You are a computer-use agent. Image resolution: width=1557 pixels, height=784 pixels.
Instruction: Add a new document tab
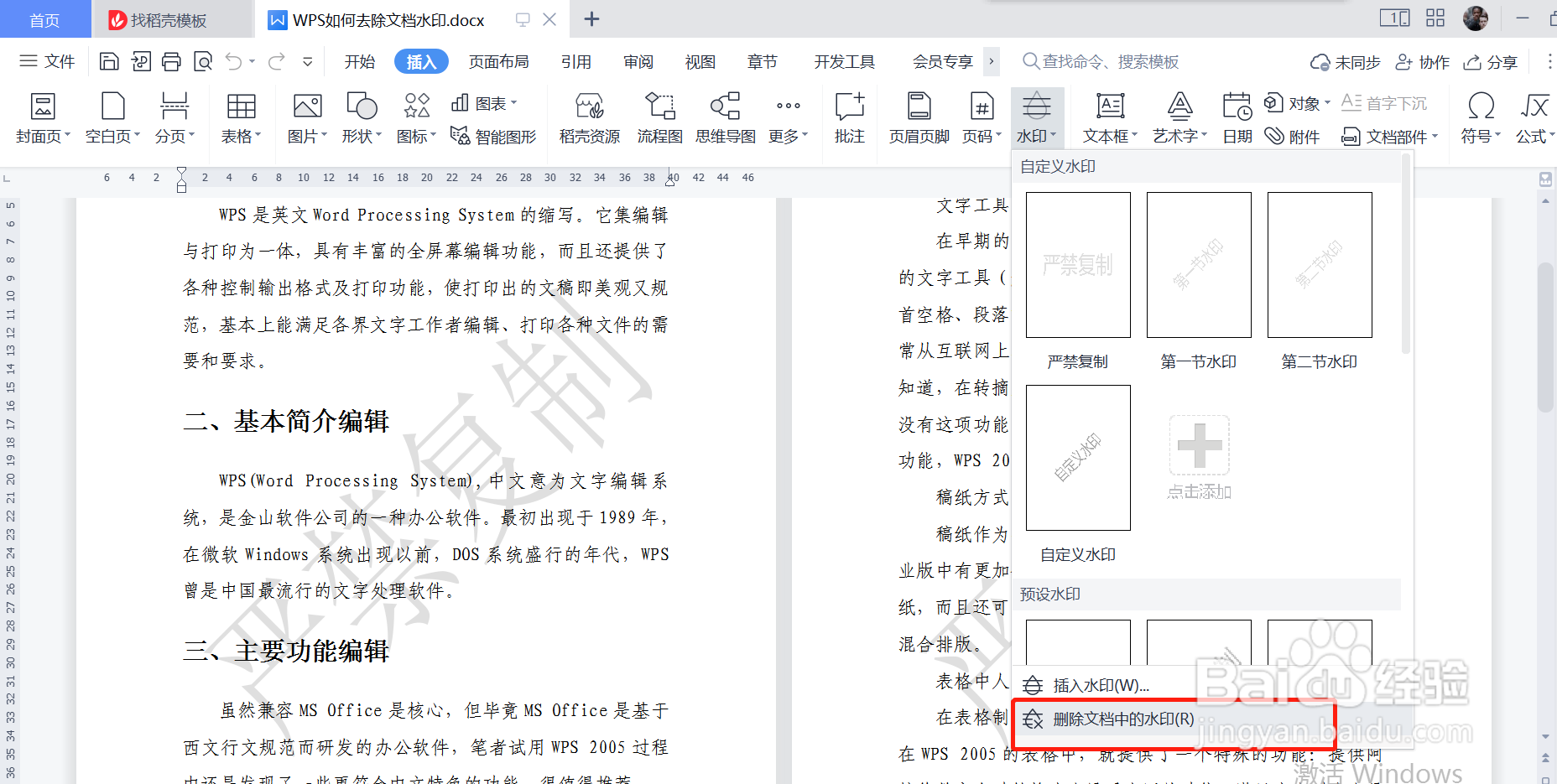click(x=591, y=19)
